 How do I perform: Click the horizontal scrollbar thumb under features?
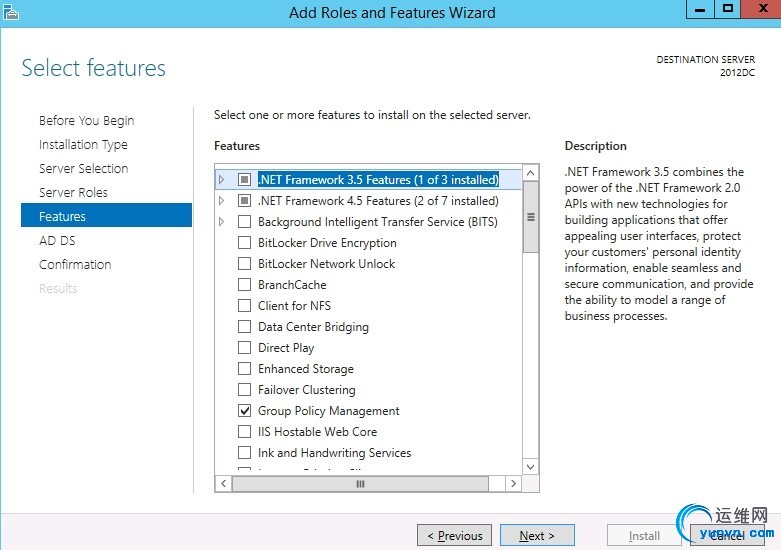click(361, 483)
